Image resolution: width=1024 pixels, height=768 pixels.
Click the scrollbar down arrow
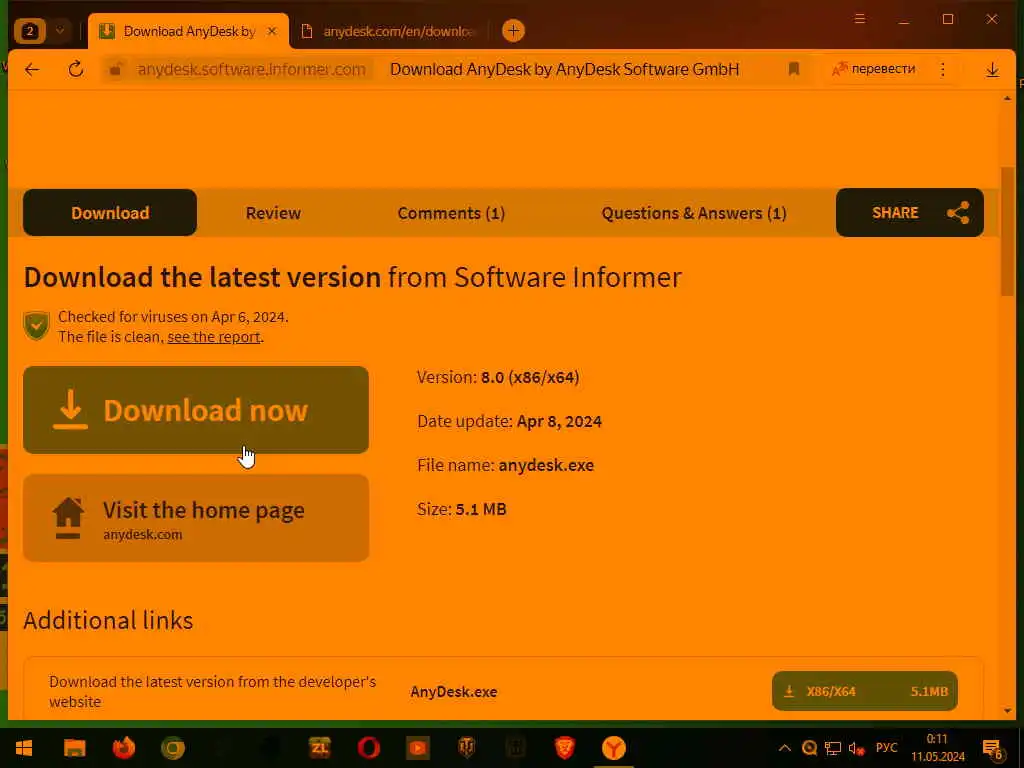click(x=1007, y=711)
